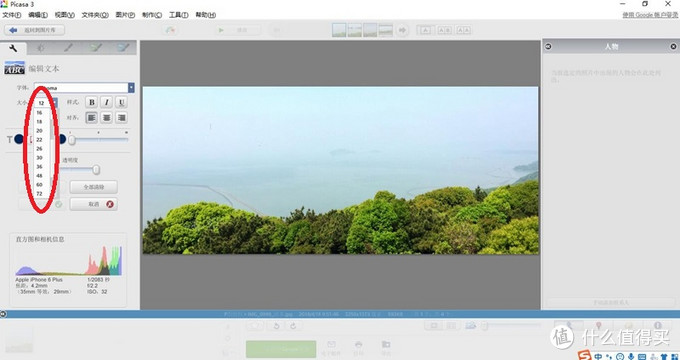
Task: Select font size 16
Action: [39, 113]
